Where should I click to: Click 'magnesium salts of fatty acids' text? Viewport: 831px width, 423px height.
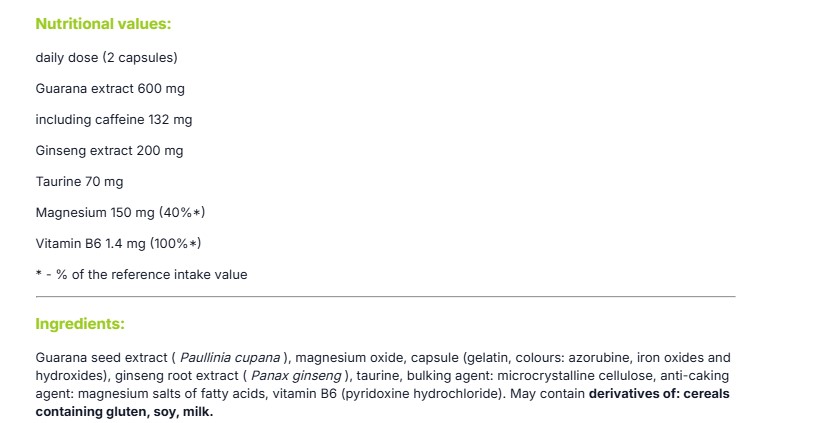coord(176,394)
